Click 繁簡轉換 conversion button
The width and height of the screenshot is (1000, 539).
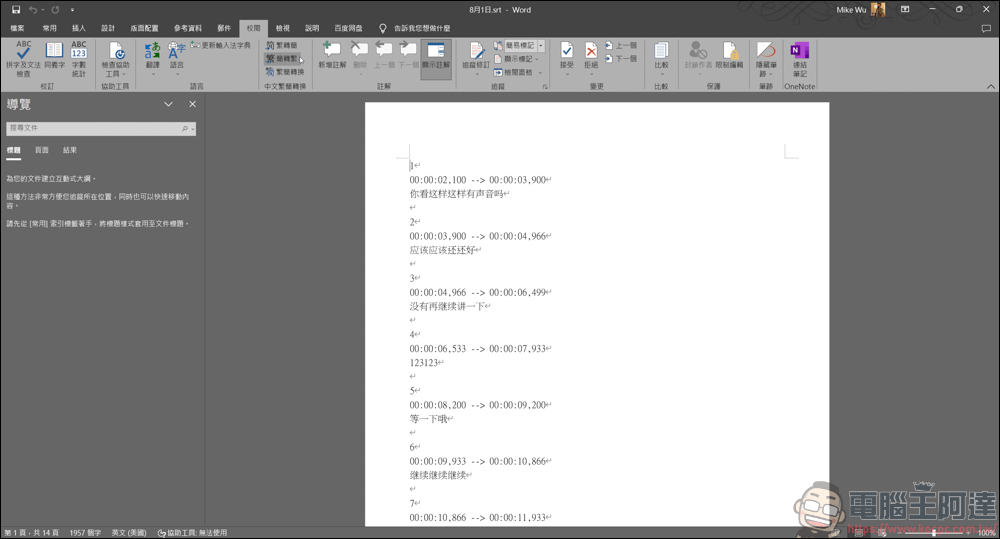(285, 72)
